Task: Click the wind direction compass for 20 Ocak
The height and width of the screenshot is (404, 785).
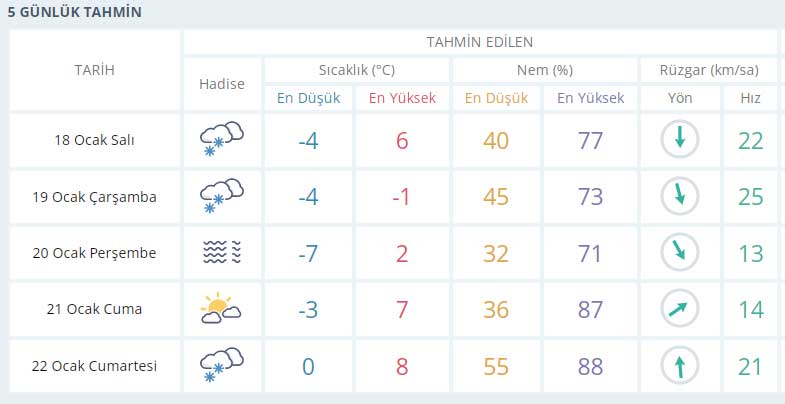Action: 679,253
